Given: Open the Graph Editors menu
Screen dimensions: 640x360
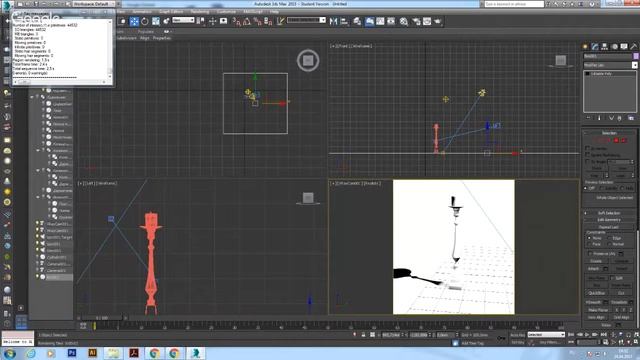Looking at the screenshot, I should pyautogui.click(x=171, y=12).
